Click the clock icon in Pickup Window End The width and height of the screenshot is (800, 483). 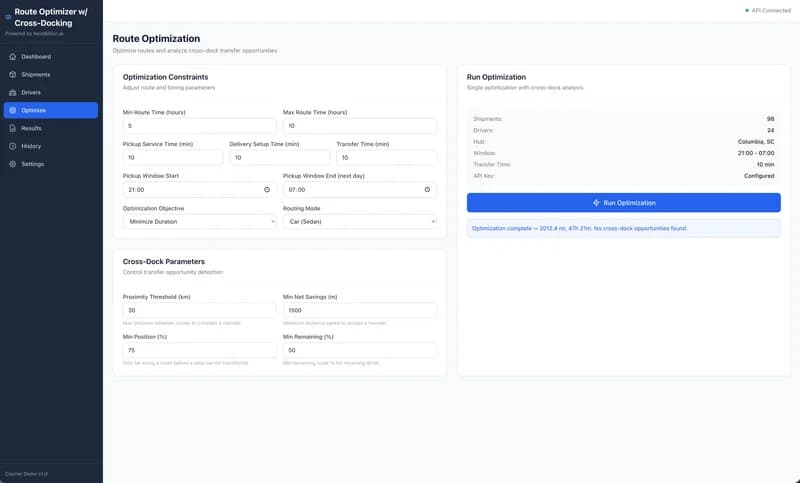click(427, 189)
